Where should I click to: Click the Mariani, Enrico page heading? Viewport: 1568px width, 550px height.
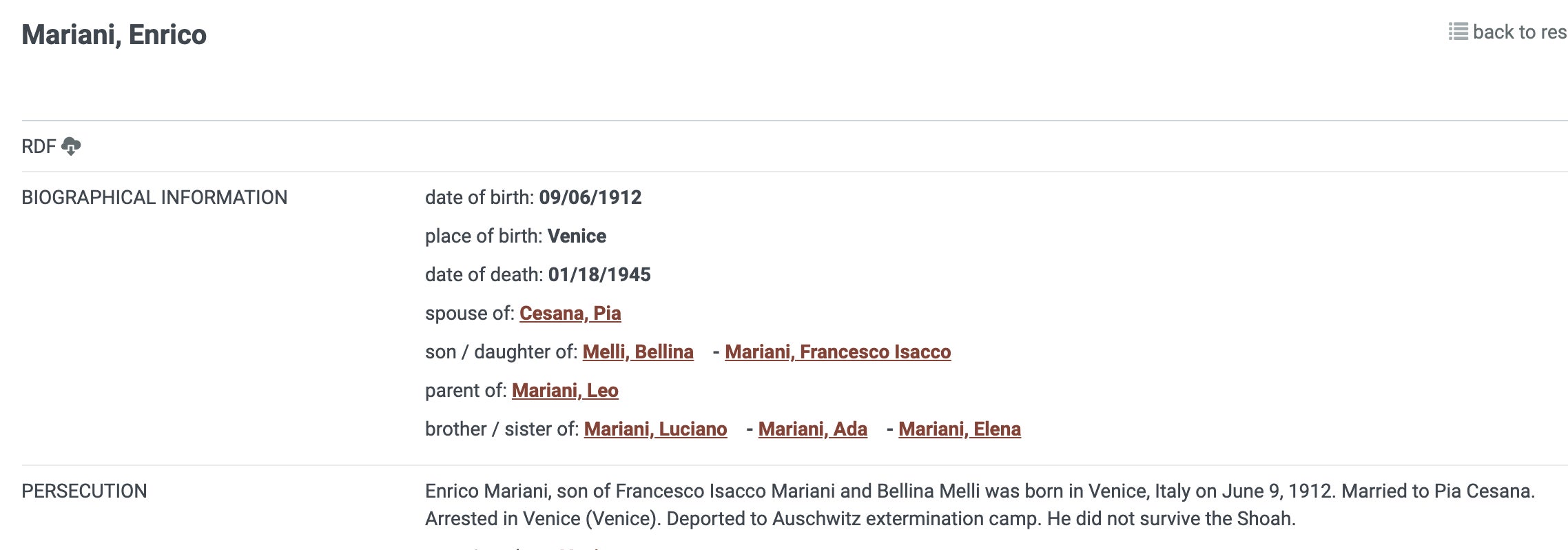(114, 34)
